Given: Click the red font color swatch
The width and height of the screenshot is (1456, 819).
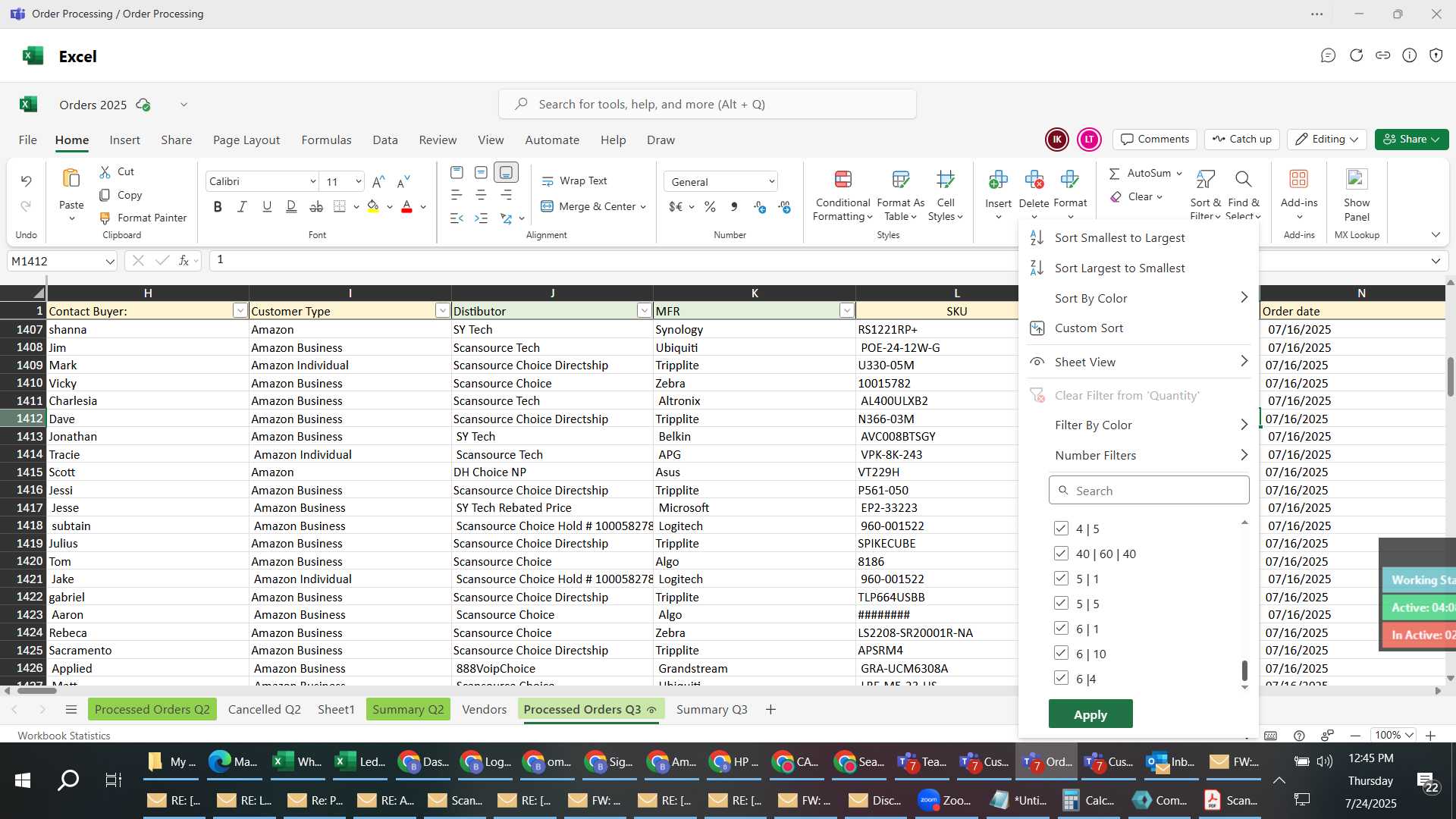Looking at the screenshot, I should (x=406, y=207).
